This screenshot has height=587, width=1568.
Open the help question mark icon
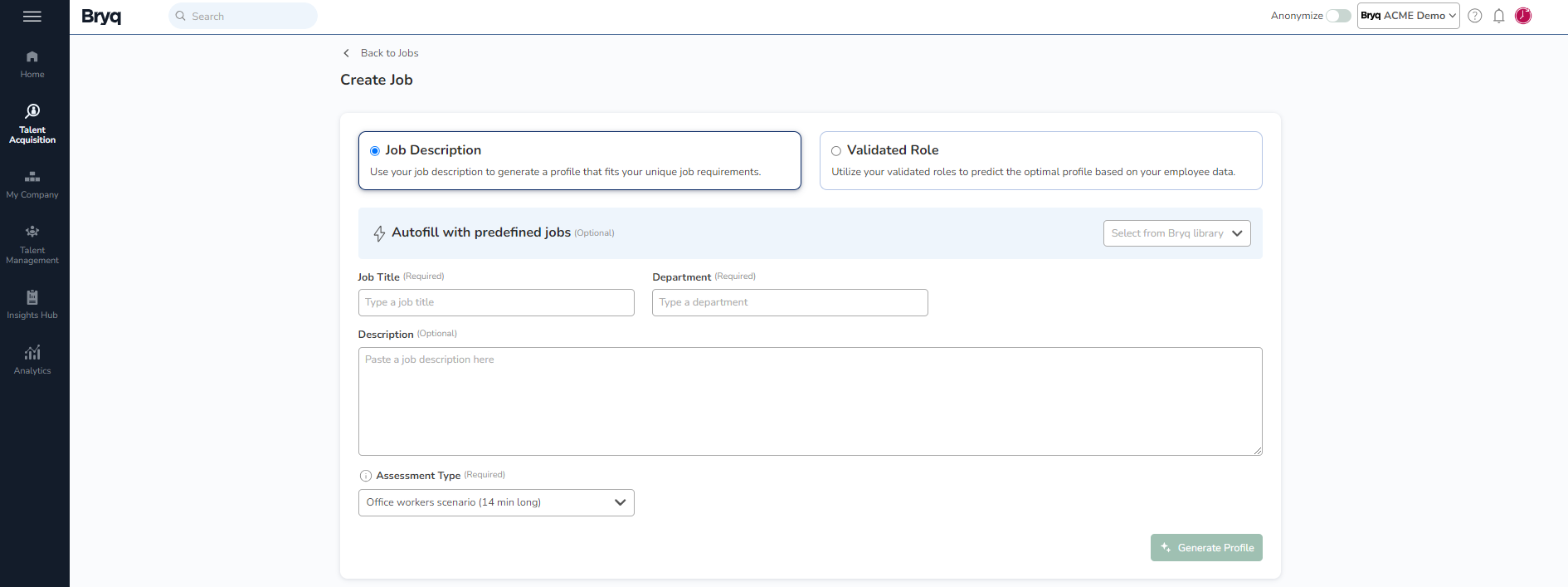coord(1474,16)
